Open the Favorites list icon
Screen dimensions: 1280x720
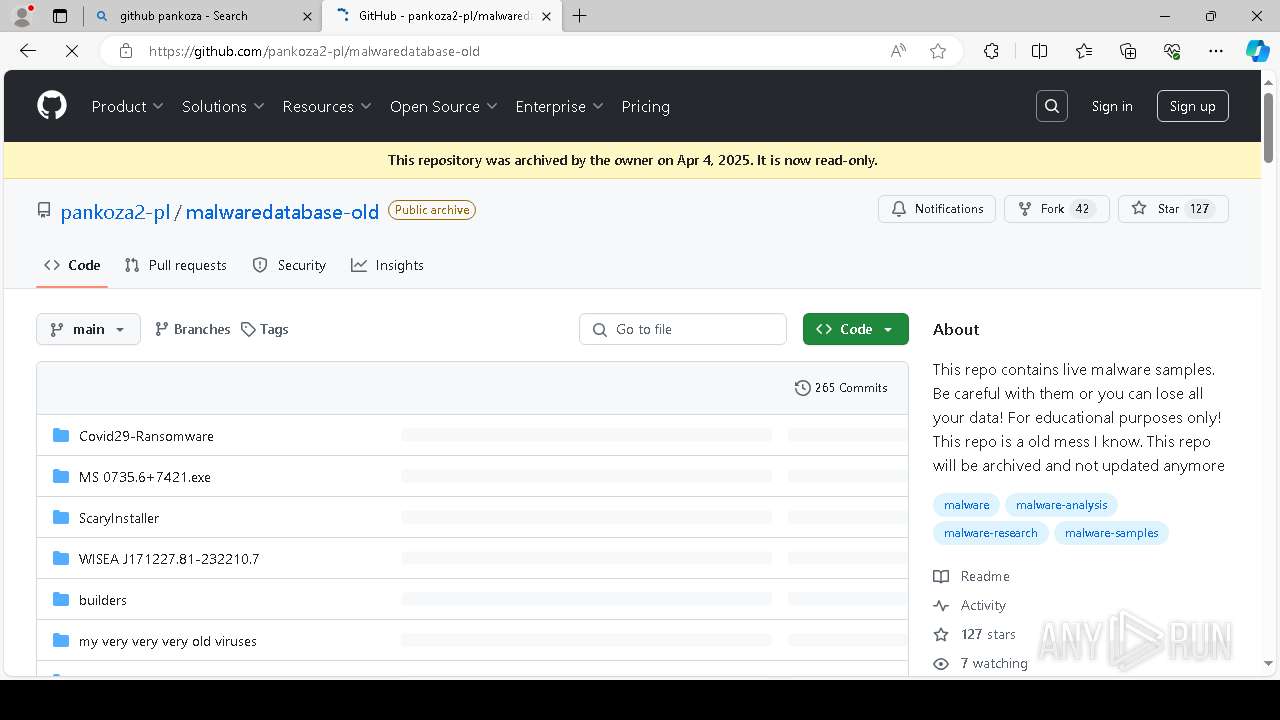(x=1084, y=51)
